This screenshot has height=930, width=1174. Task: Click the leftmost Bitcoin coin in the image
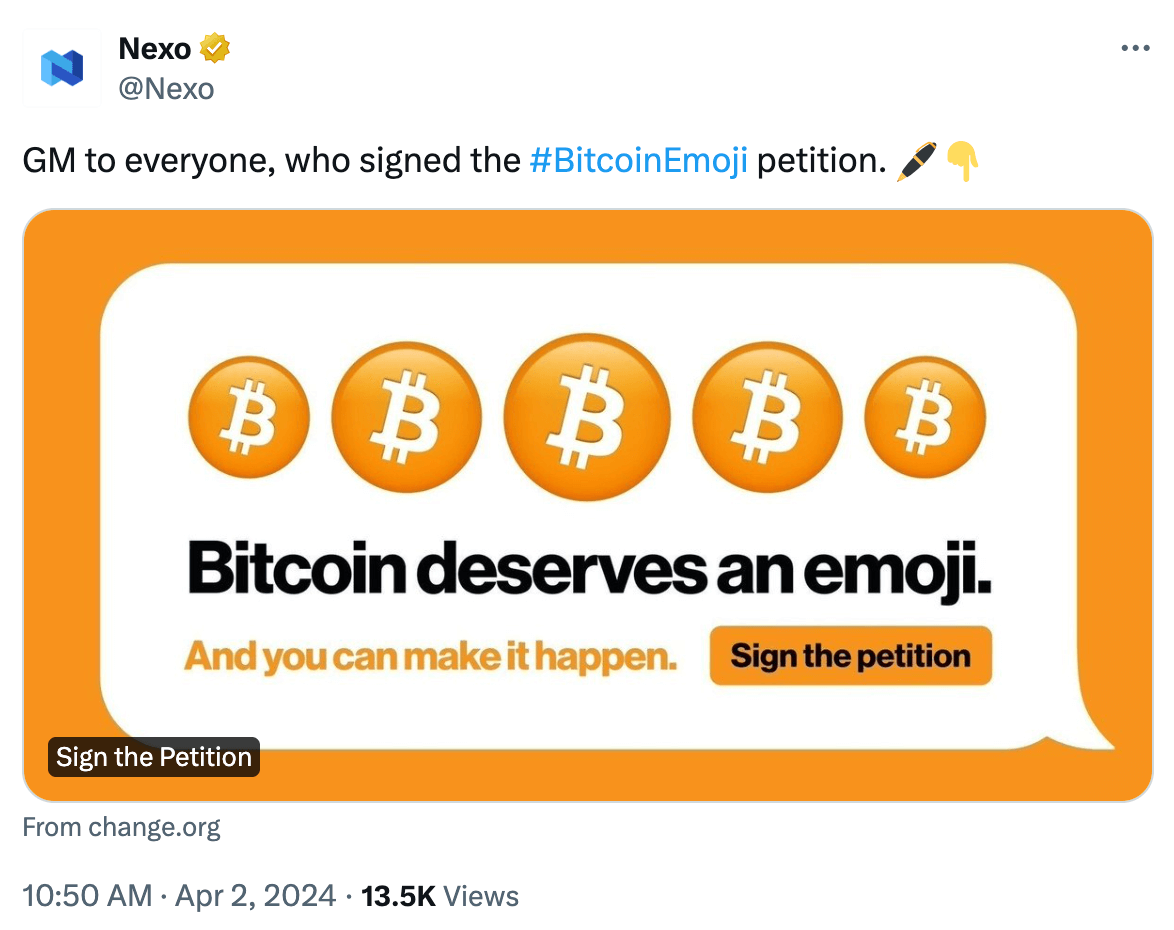[248, 417]
